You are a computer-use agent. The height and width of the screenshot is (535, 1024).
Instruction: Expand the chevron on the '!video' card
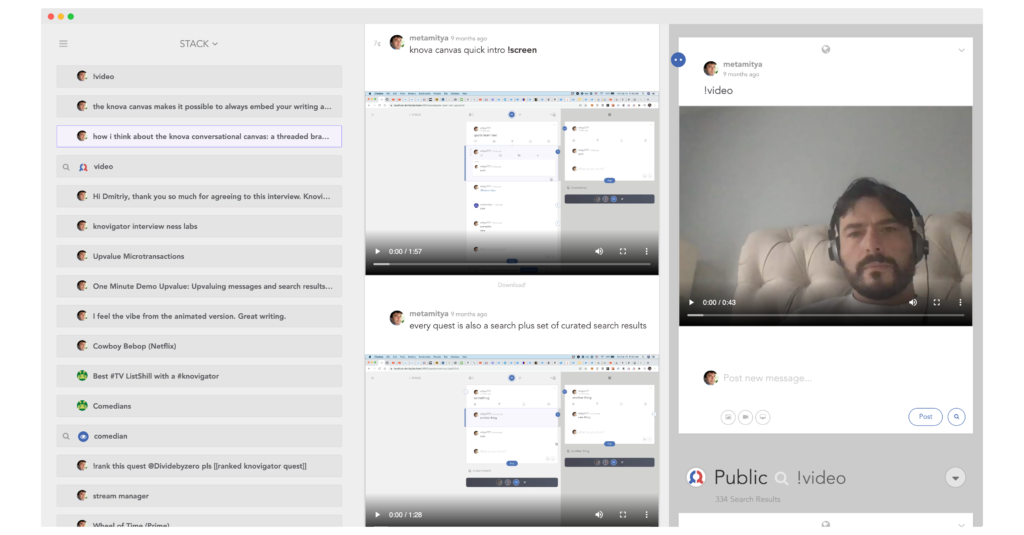tap(961, 50)
